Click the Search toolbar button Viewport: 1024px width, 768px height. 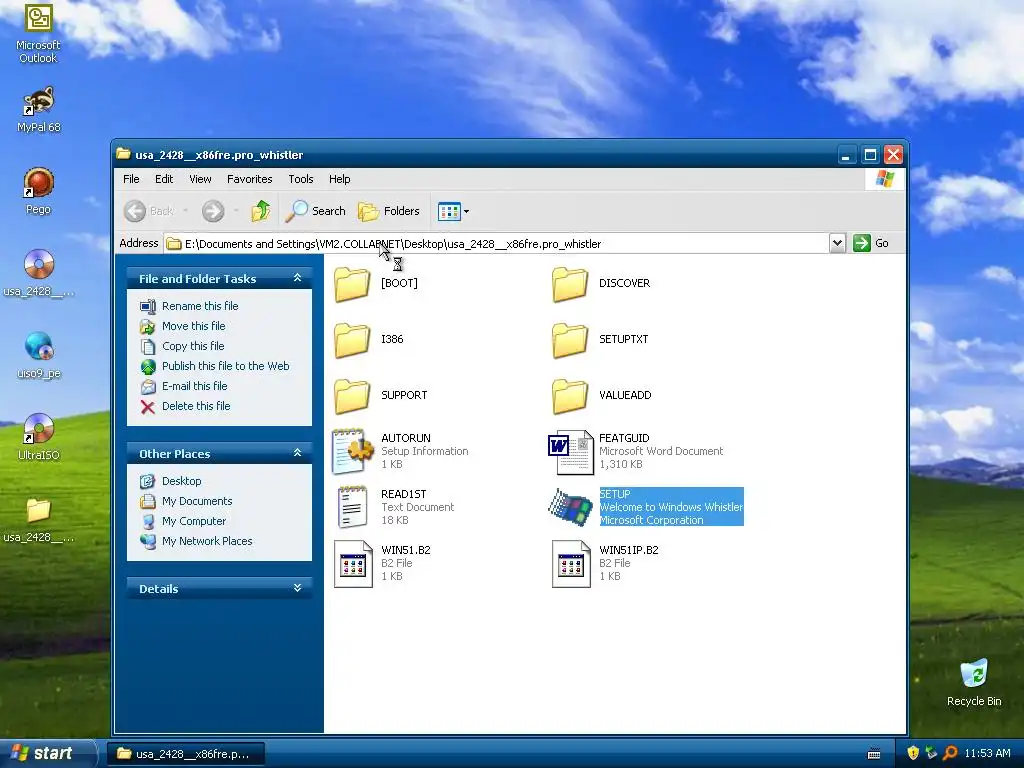click(316, 211)
